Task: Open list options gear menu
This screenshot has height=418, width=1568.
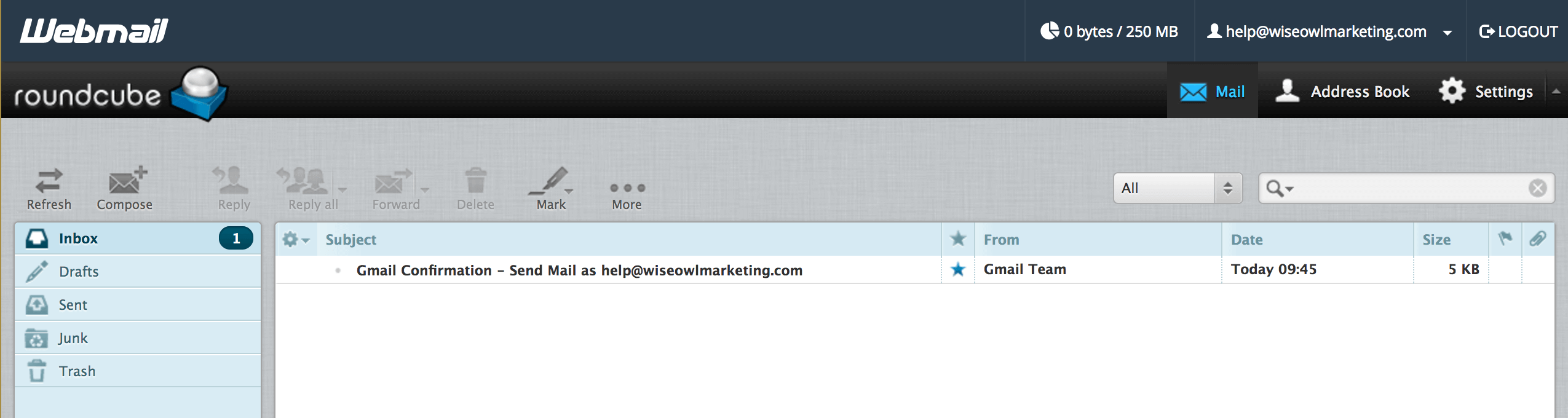Action: tap(296, 240)
